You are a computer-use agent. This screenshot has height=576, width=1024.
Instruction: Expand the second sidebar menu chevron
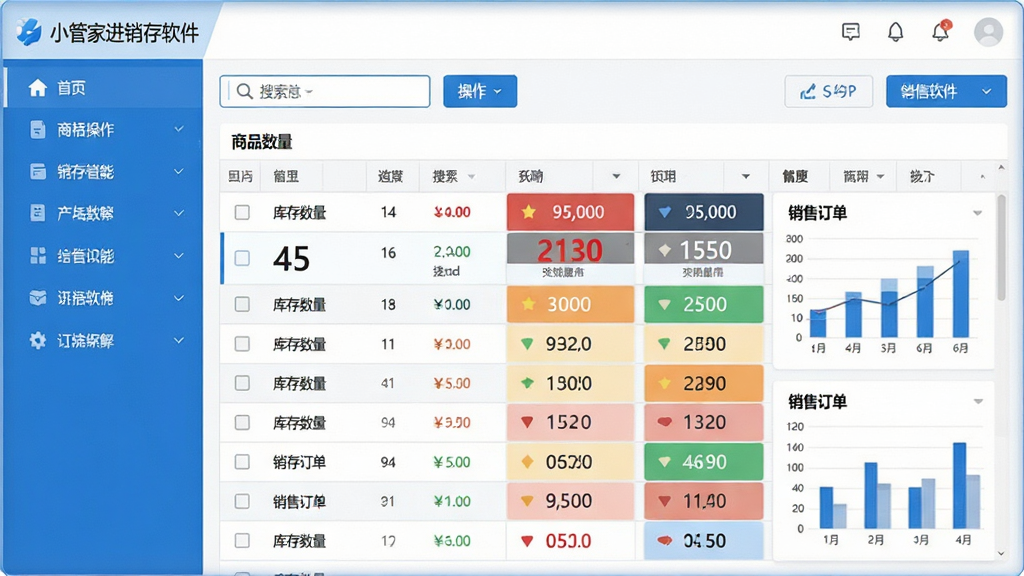coord(178,129)
